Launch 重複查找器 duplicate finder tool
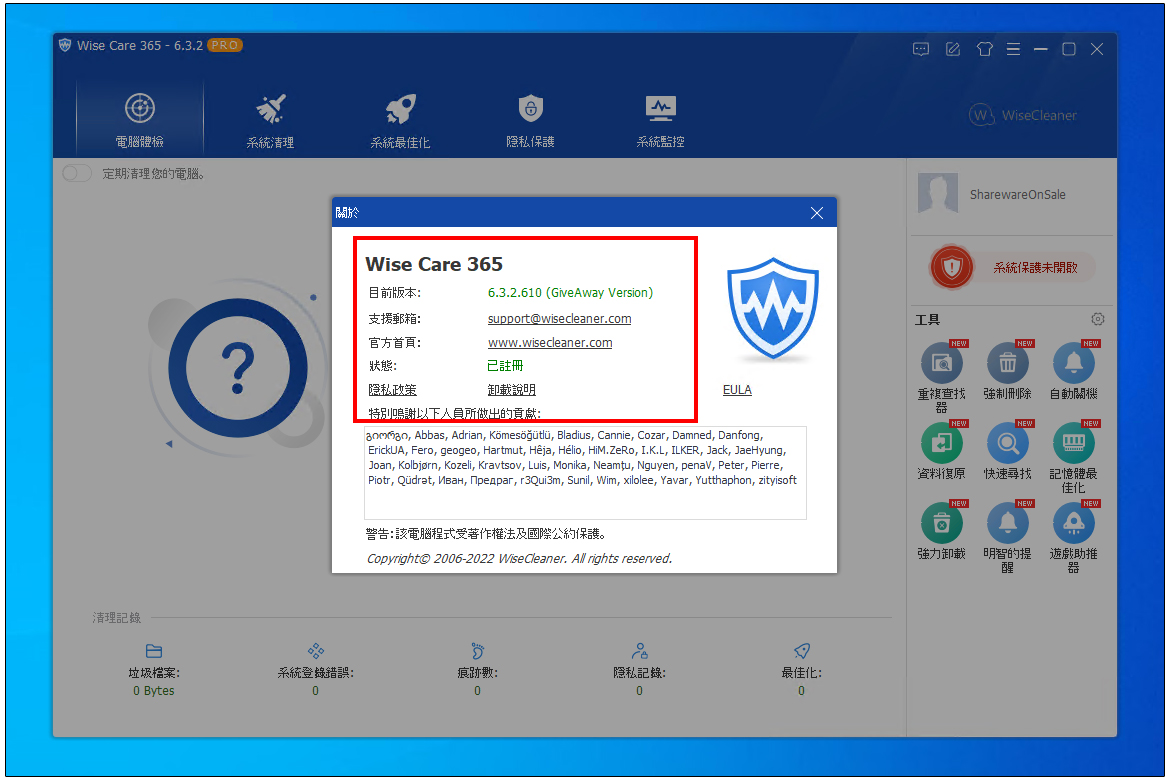The image size is (1170, 780). click(942, 378)
